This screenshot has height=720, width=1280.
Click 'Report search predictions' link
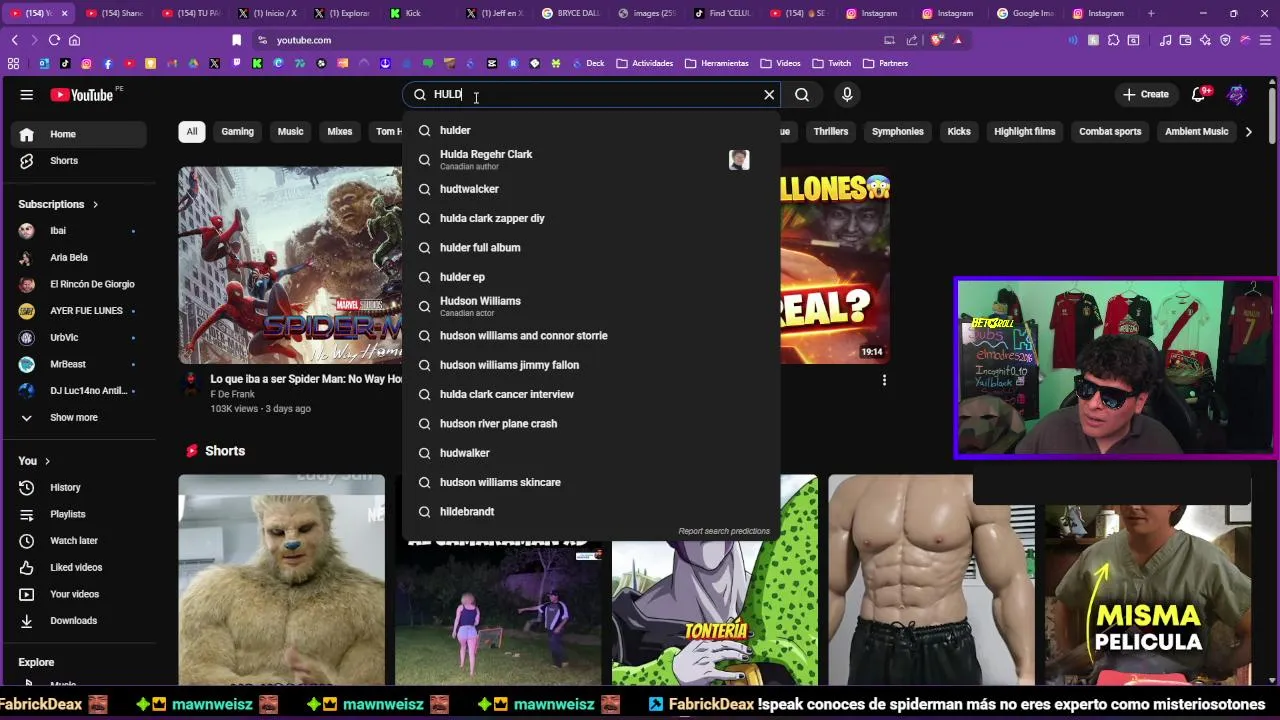click(x=724, y=531)
